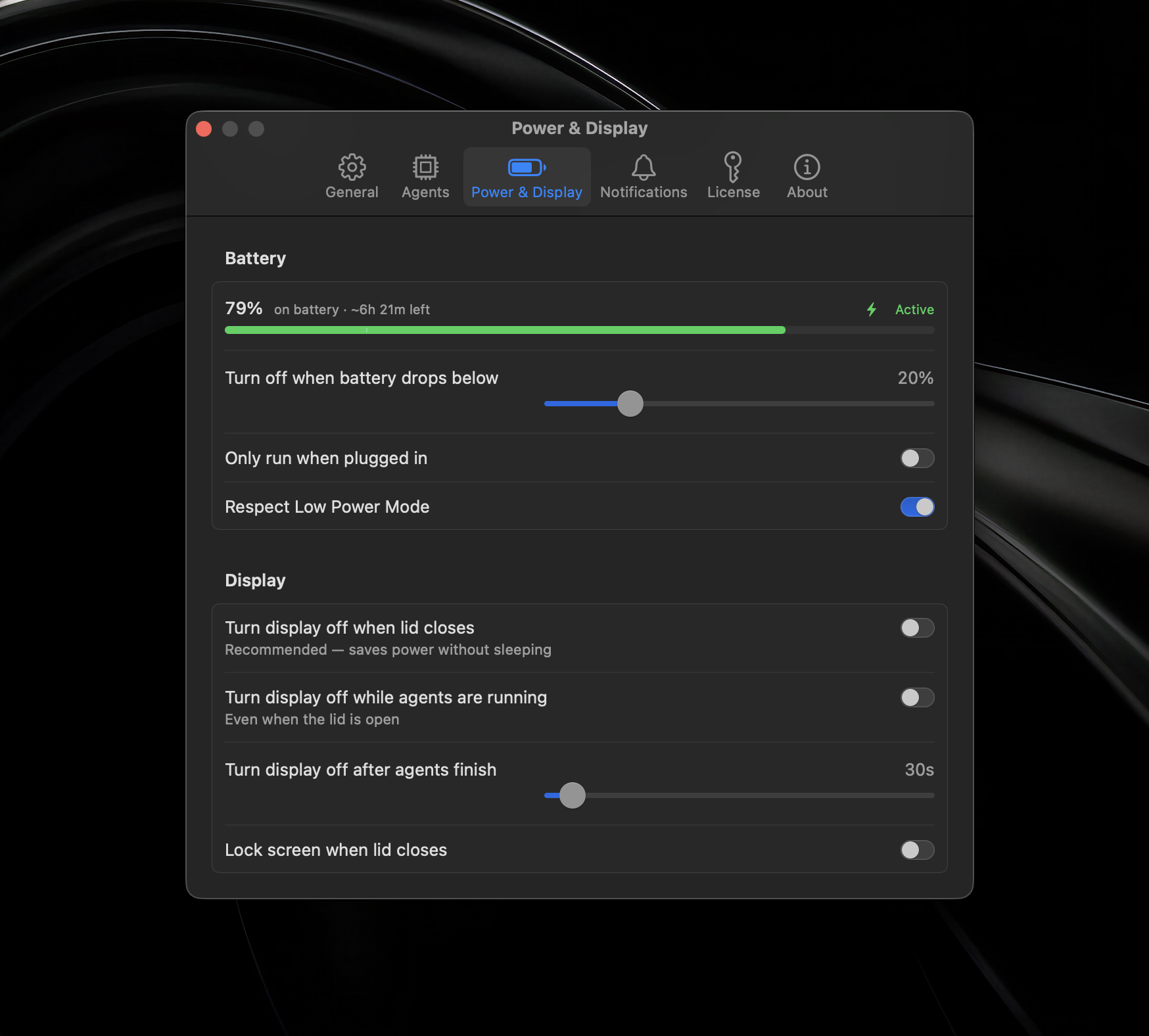Click the Power & Display window title
The image size is (1149, 1036).
tap(580, 128)
